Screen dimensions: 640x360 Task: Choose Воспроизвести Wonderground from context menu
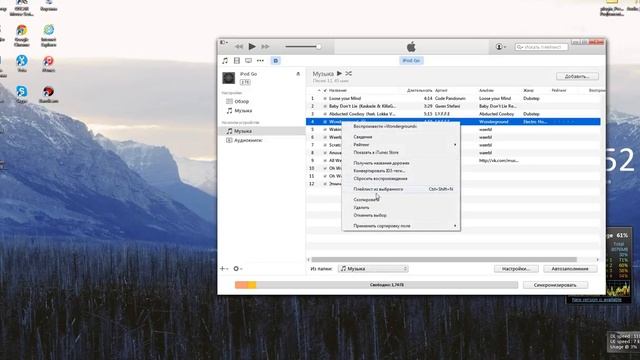[x=385, y=127]
